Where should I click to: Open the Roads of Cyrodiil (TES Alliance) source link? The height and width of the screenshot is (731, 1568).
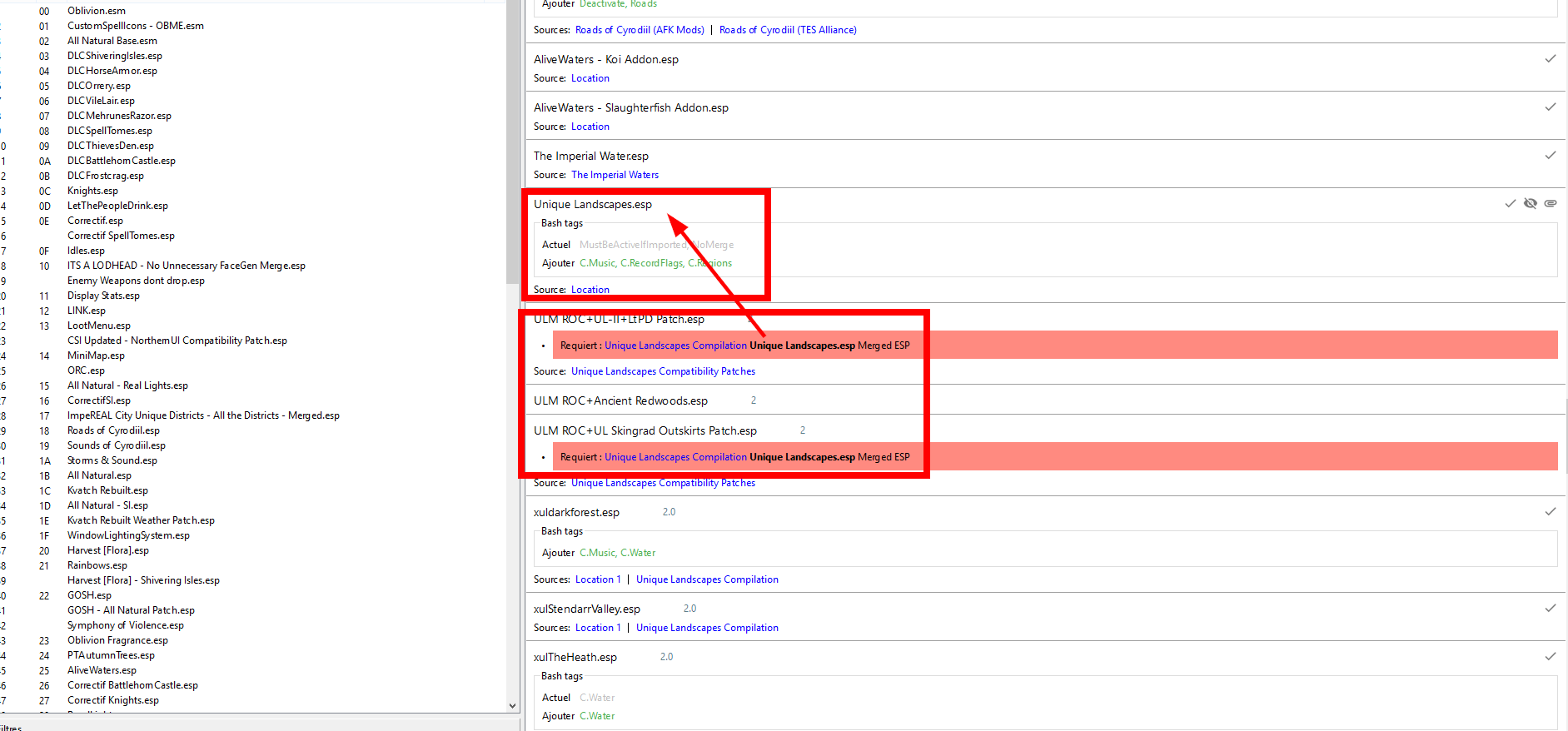click(x=788, y=30)
